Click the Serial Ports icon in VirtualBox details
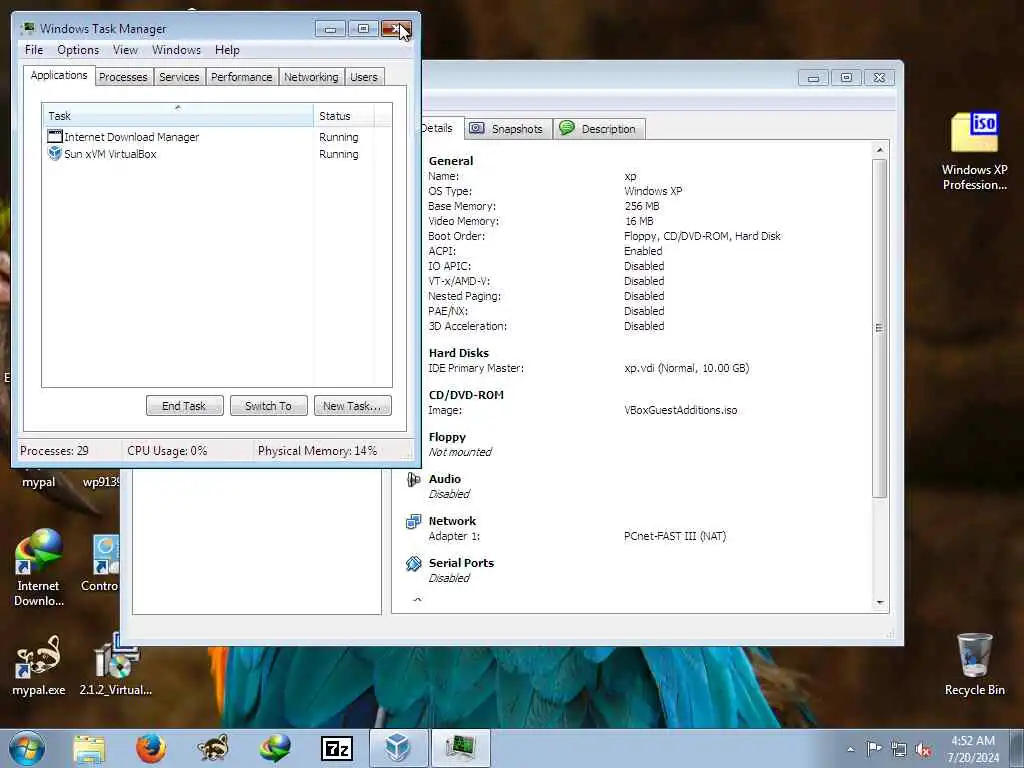Image resolution: width=1024 pixels, height=768 pixels. click(x=413, y=564)
